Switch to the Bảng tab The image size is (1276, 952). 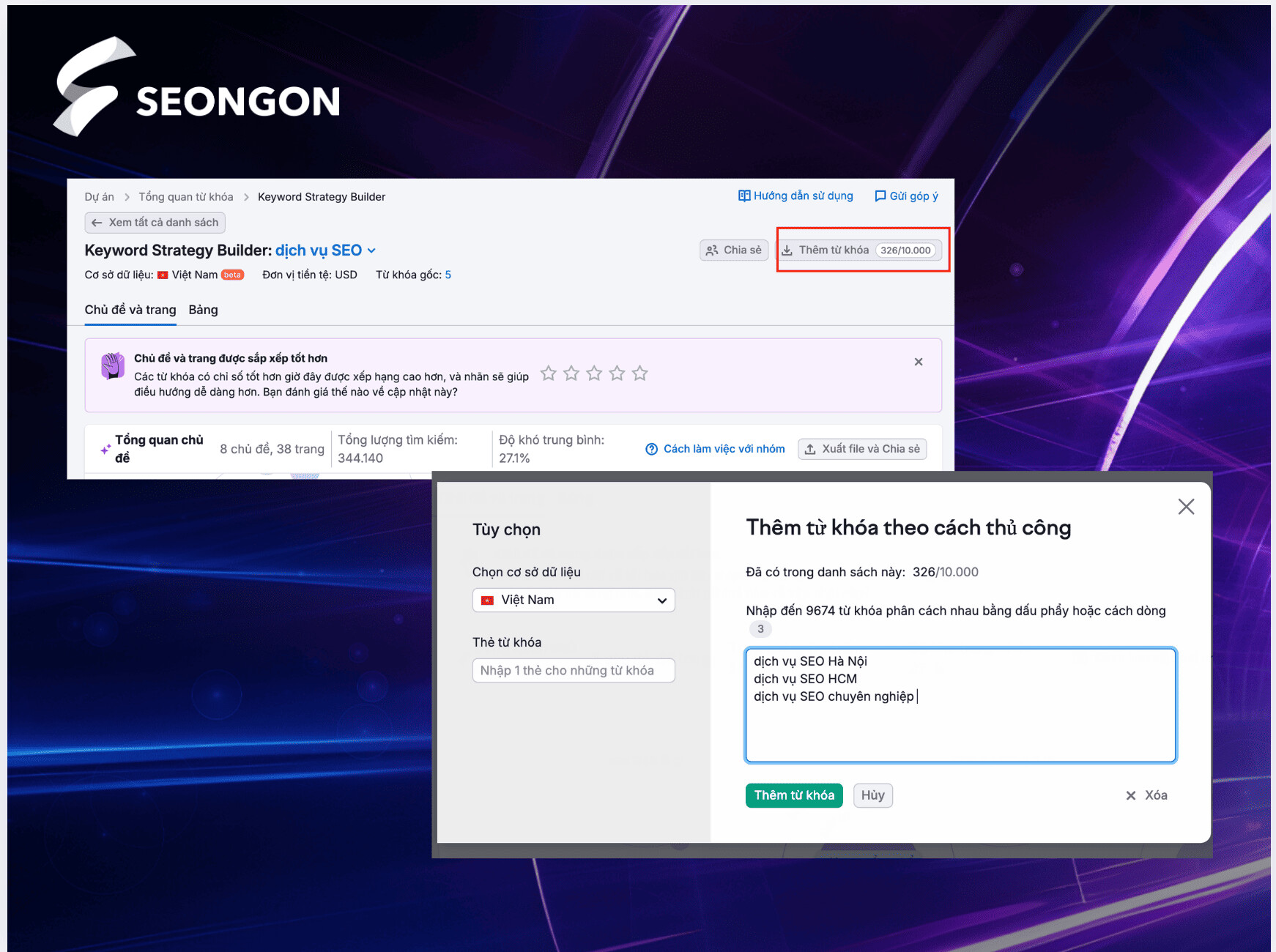203,310
